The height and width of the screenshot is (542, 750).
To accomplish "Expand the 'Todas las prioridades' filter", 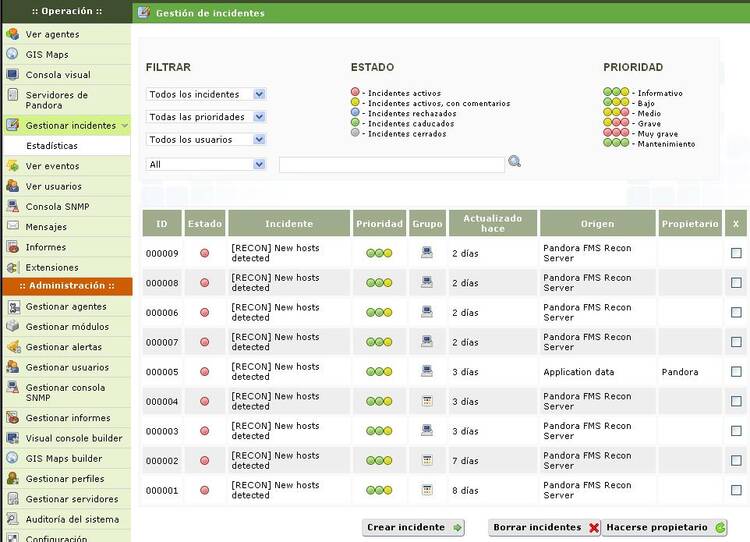I will coord(206,117).
